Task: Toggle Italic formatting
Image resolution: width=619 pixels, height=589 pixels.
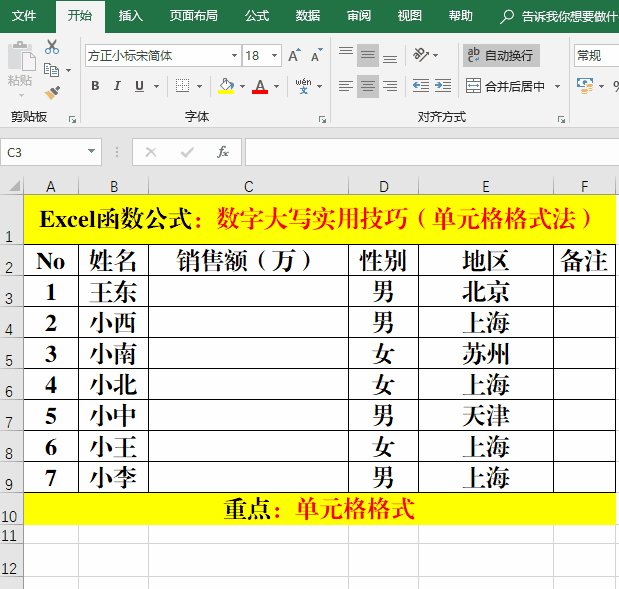Action: (x=119, y=86)
